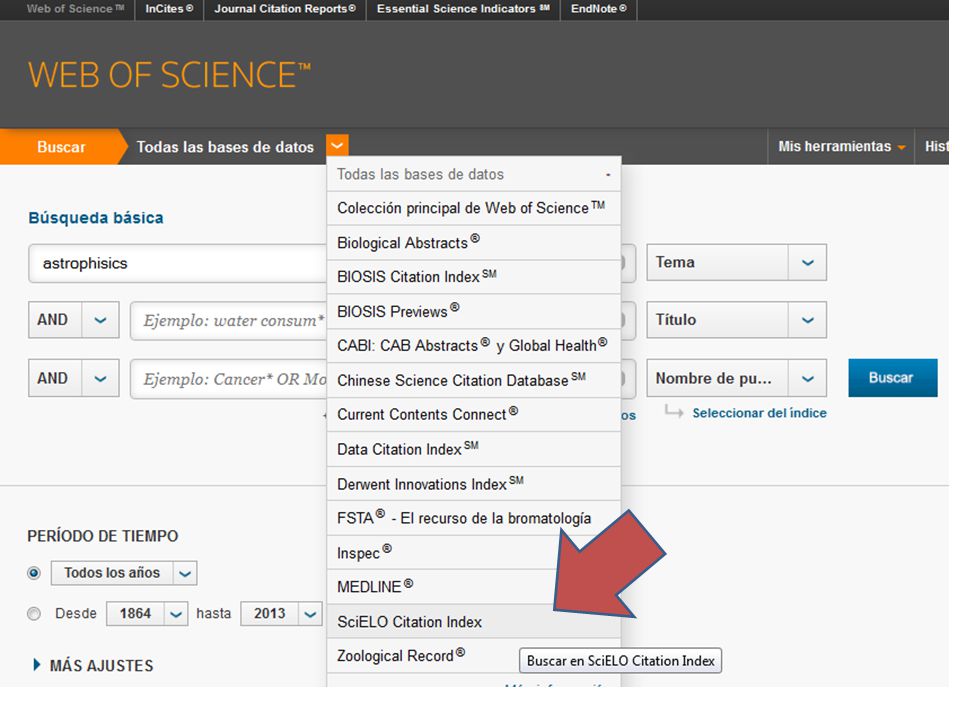The height and width of the screenshot is (720, 960).
Task: Choose 'Inspec' database
Action: coord(474,553)
